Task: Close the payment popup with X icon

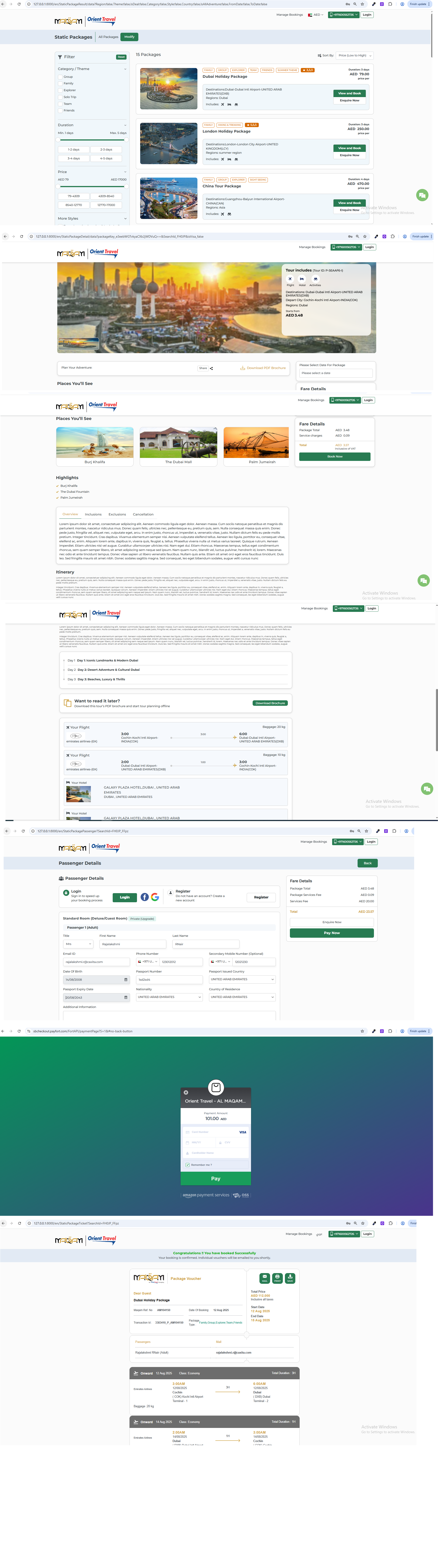Action: click(186, 1092)
